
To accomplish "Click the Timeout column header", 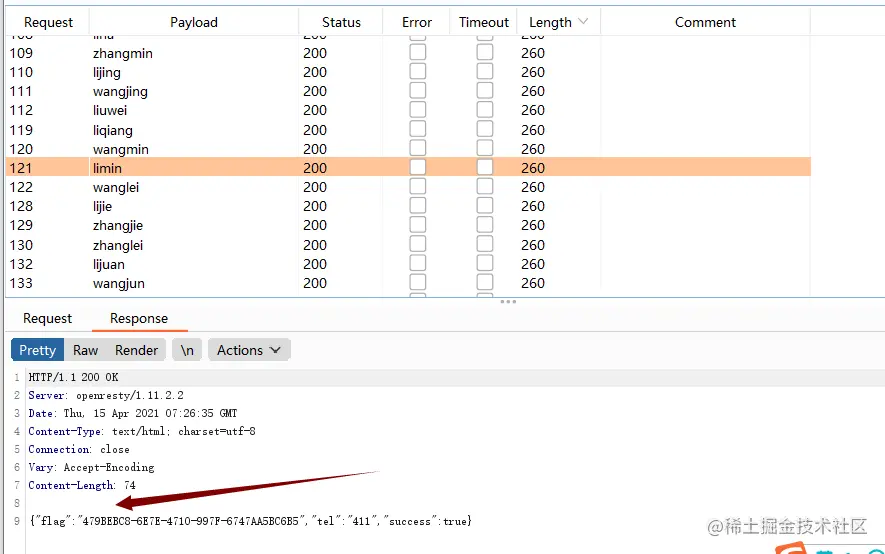I will [484, 22].
